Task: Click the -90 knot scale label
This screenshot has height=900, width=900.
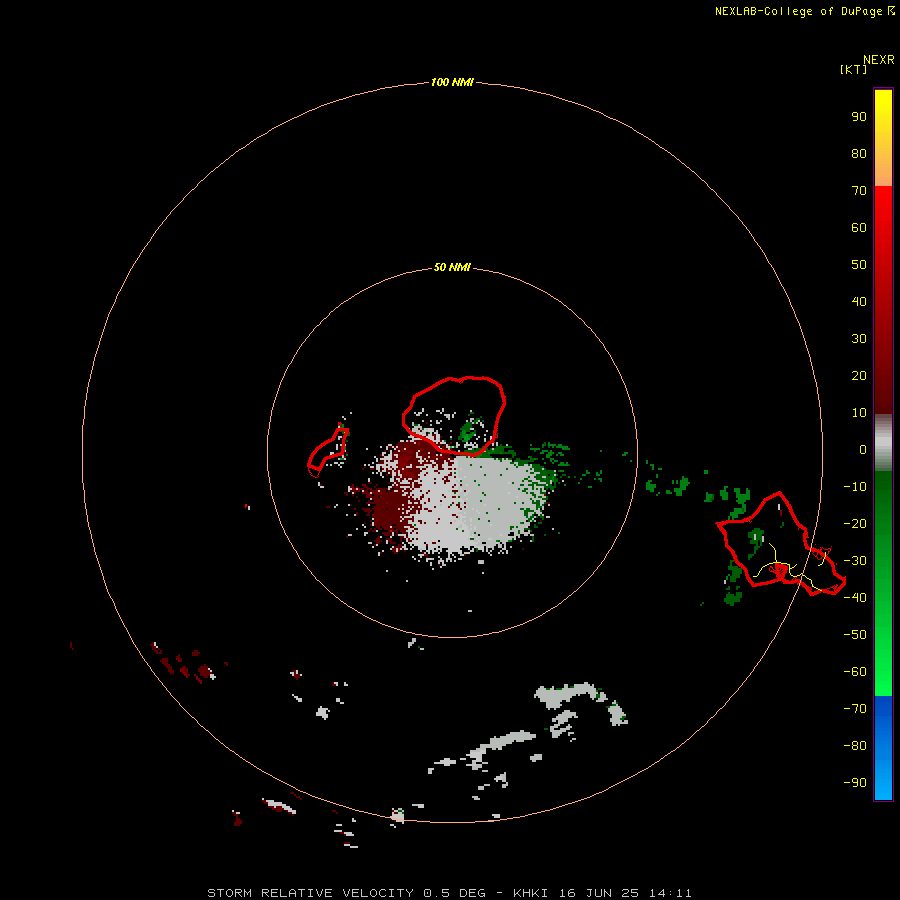Action: tap(855, 782)
